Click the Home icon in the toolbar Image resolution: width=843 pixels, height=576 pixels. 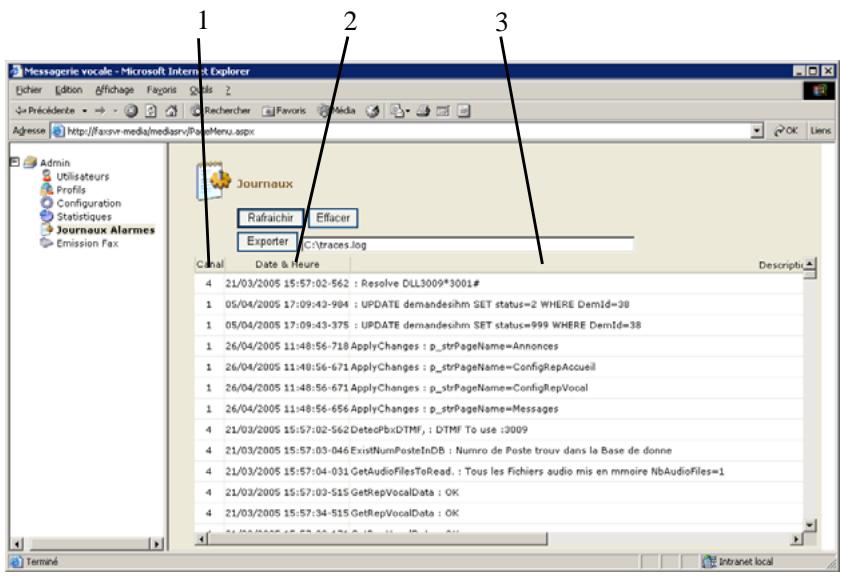pyautogui.click(x=171, y=111)
